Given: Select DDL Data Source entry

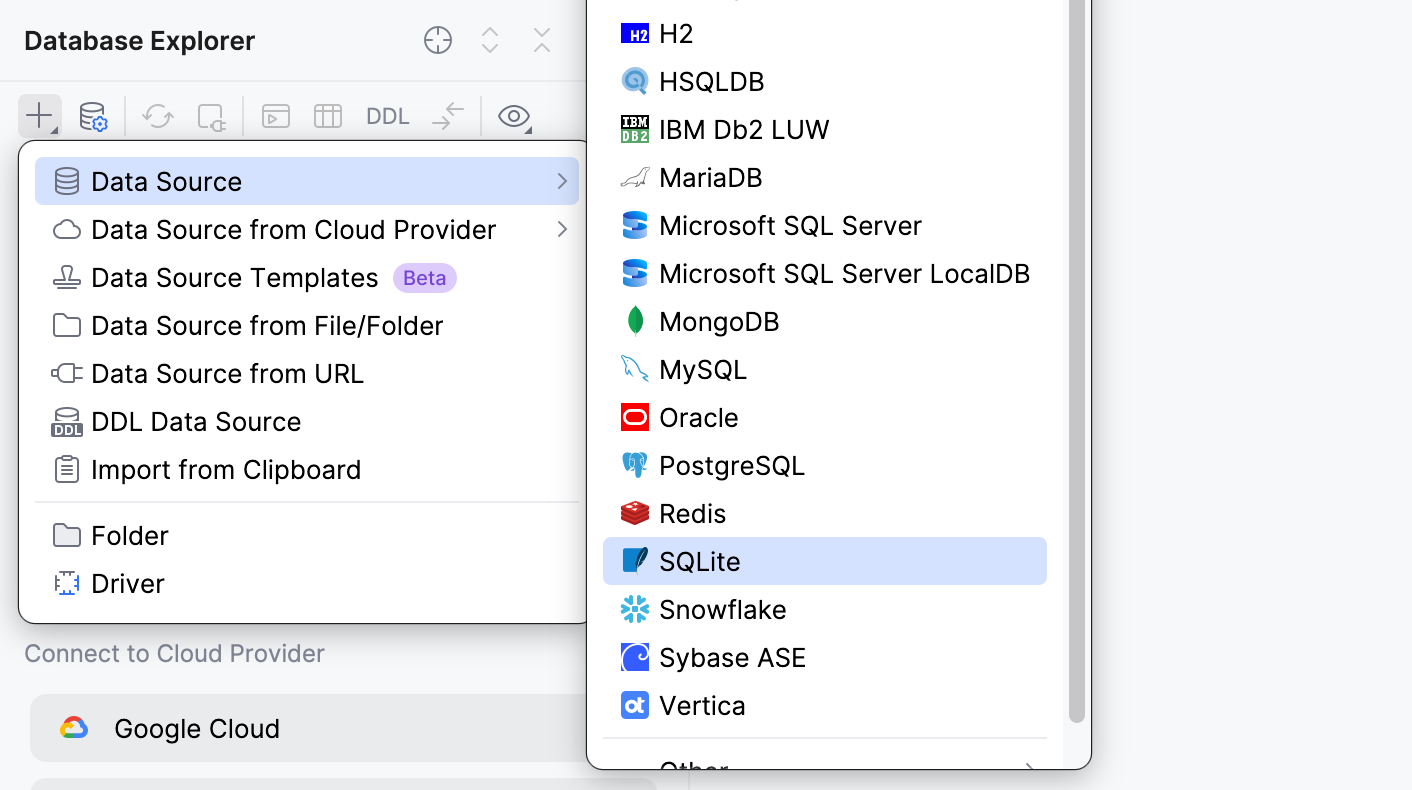Looking at the screenshot, I should pos(307,421).
